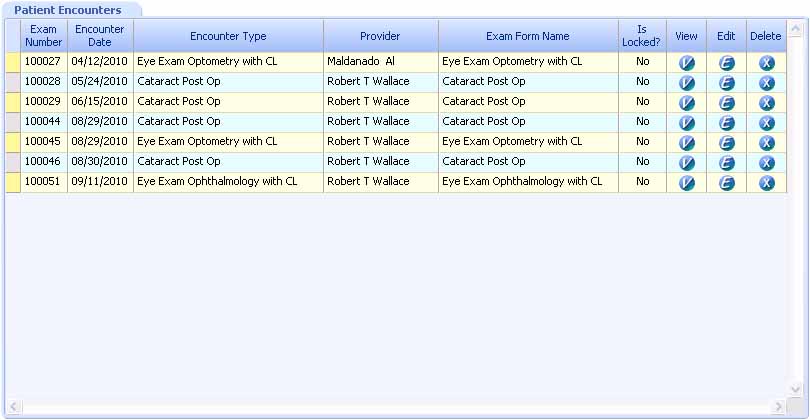Sort by Exam Form Name header
Image resolution: width=810 pixels, height=420 pixels.
pyautogui.click(x=528, y=36)
